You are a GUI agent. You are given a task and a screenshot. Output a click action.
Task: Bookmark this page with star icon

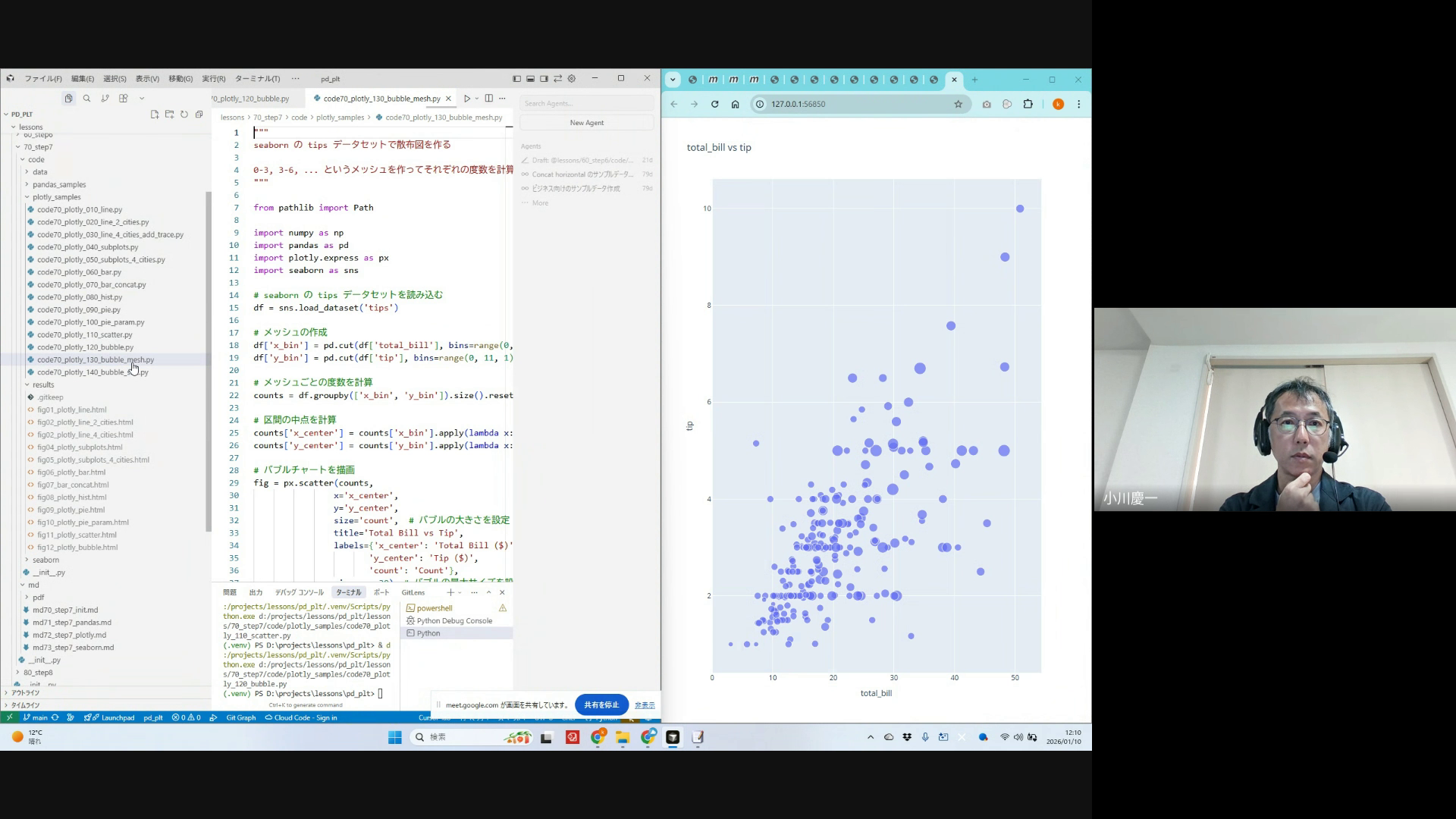click(x=958, y=104)
